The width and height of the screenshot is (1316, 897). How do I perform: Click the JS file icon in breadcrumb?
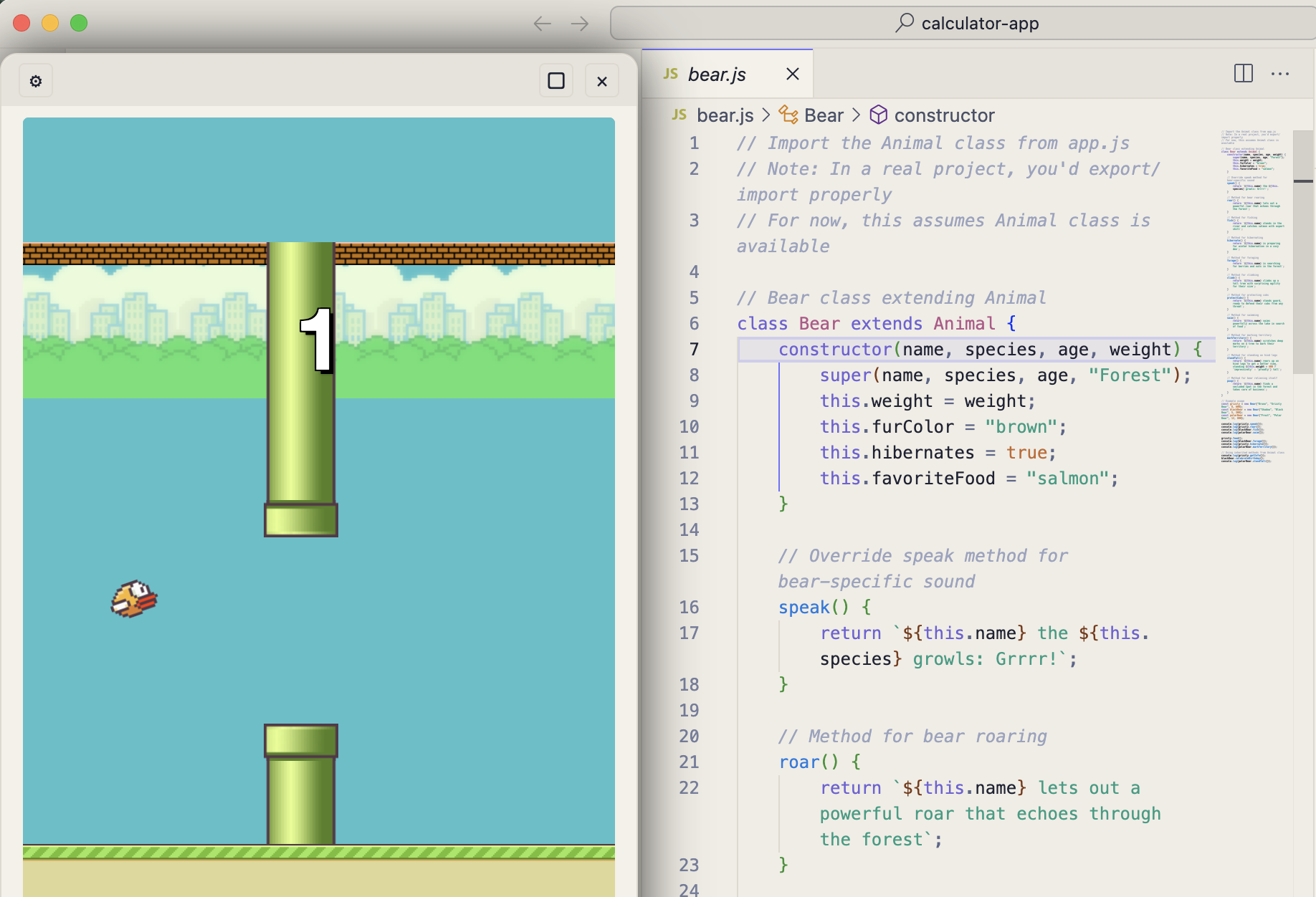[680, 115]
